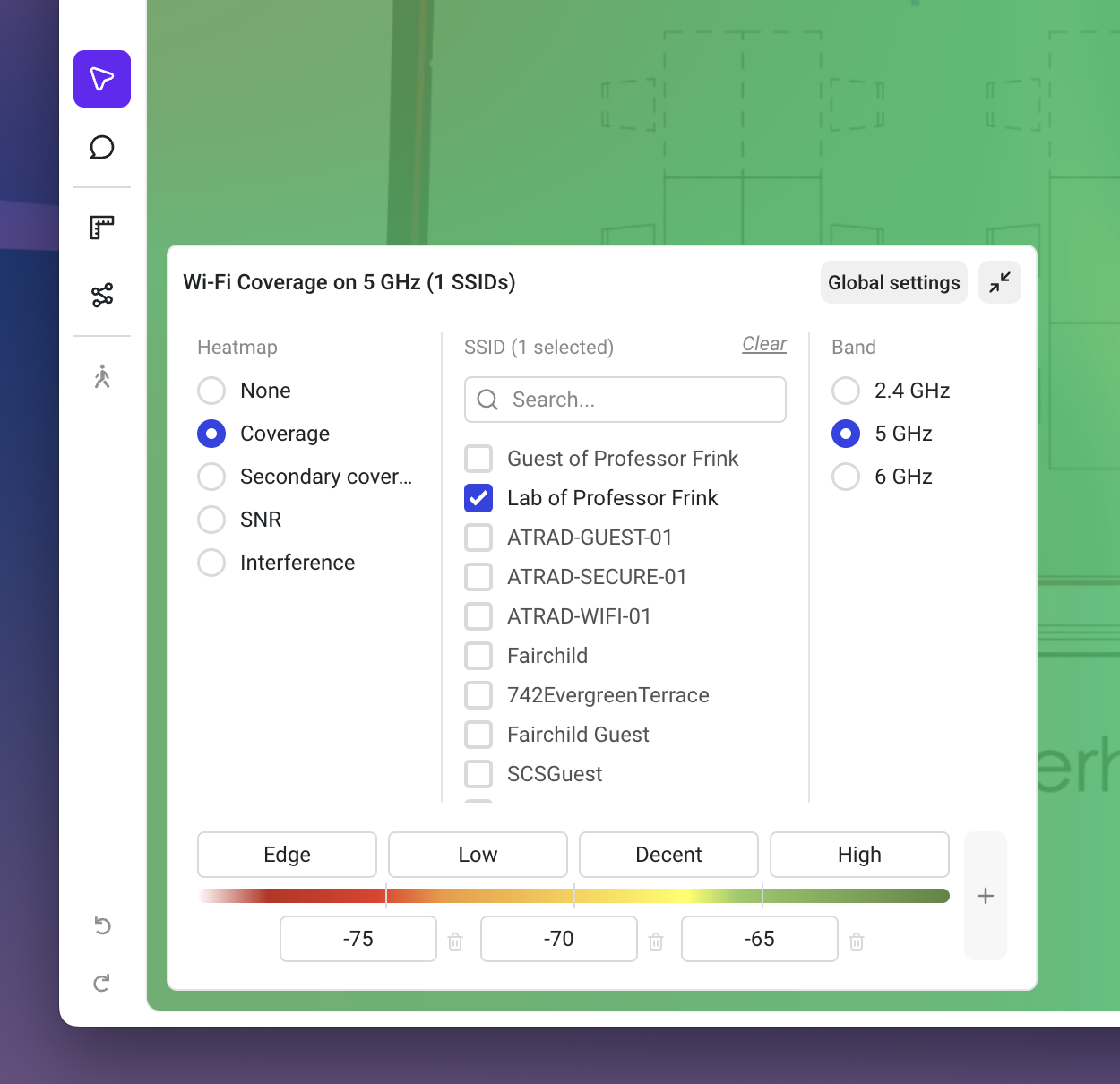Screen dimensions: 1120x1084
Task: Select the cursor pointer tool
Action: pos(102,79)
